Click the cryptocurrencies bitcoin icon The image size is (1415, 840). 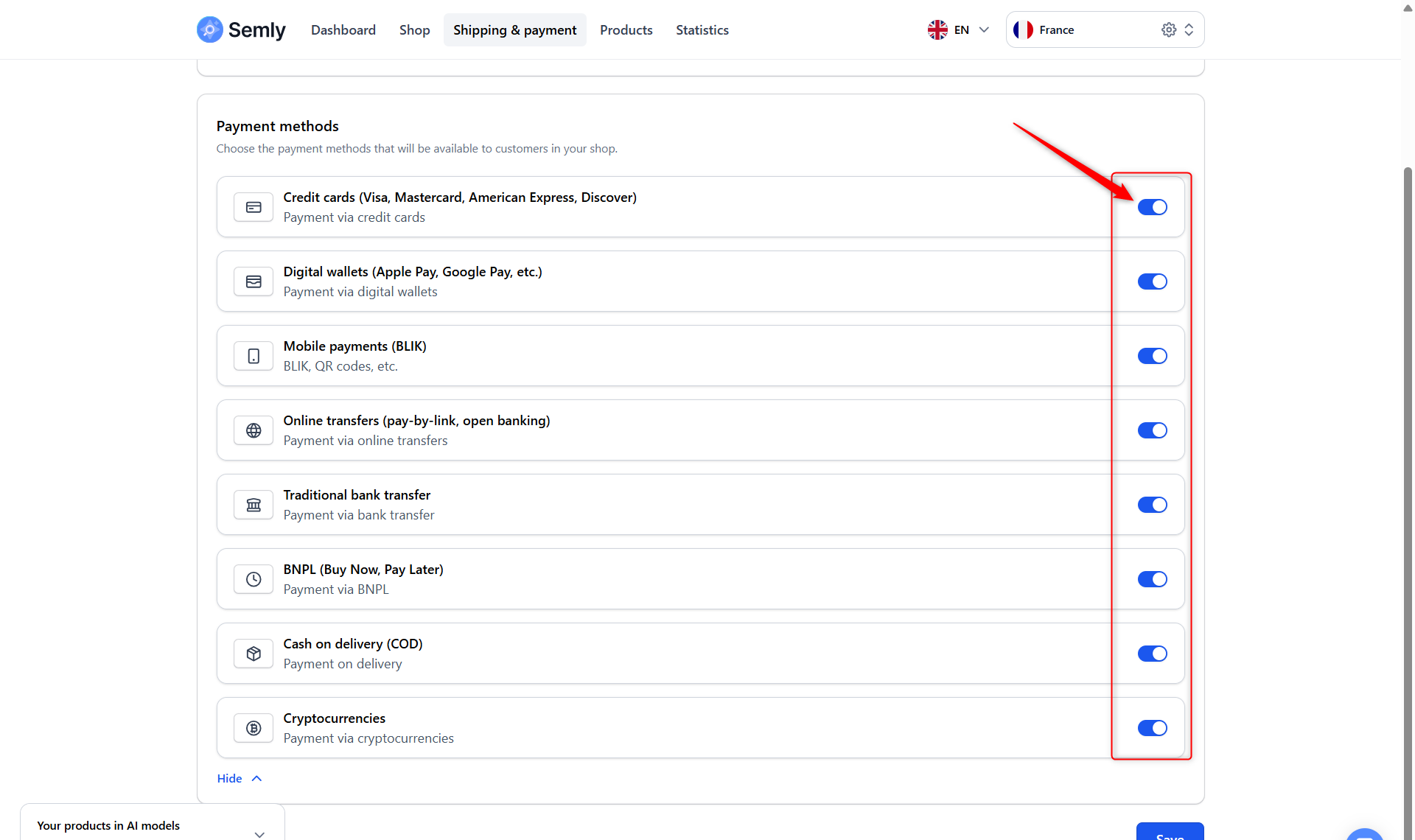tap(254, 728)
